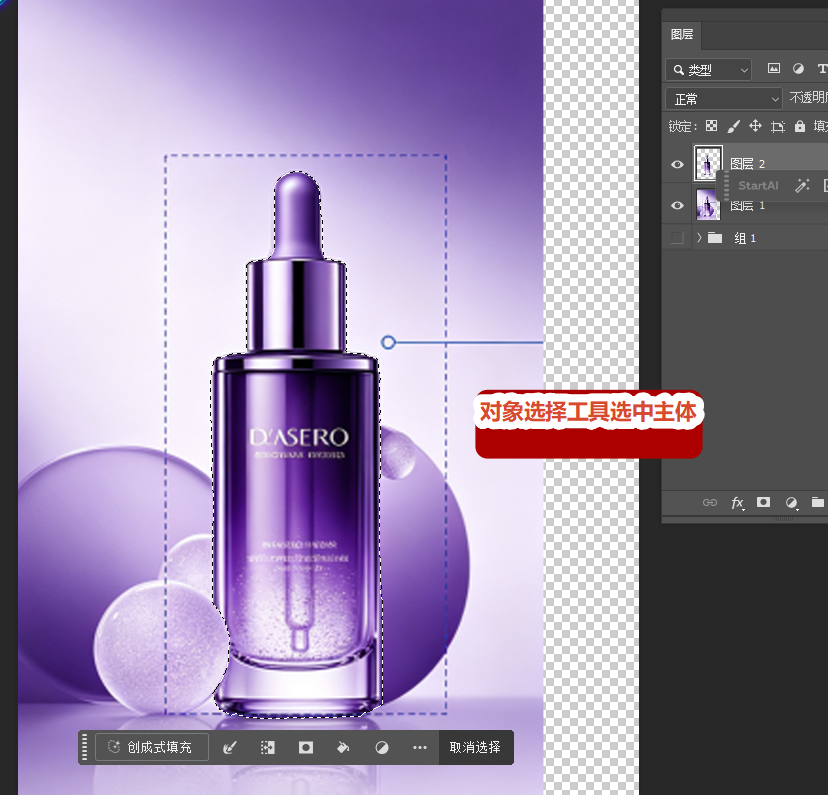Open the 正常 blend mode dropdown

(723, 99)
